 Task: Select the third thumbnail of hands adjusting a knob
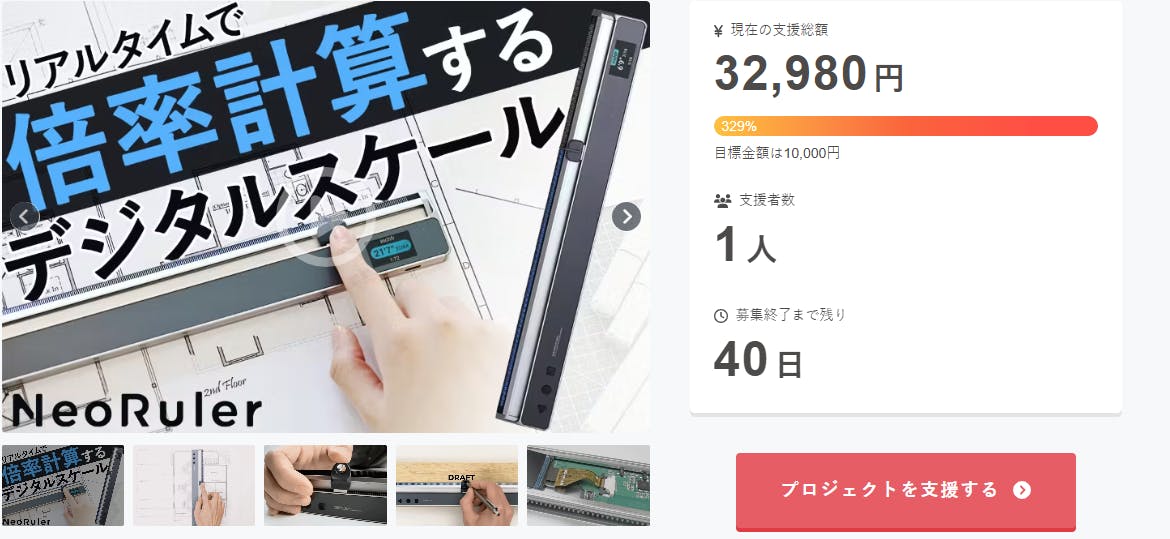325,485
